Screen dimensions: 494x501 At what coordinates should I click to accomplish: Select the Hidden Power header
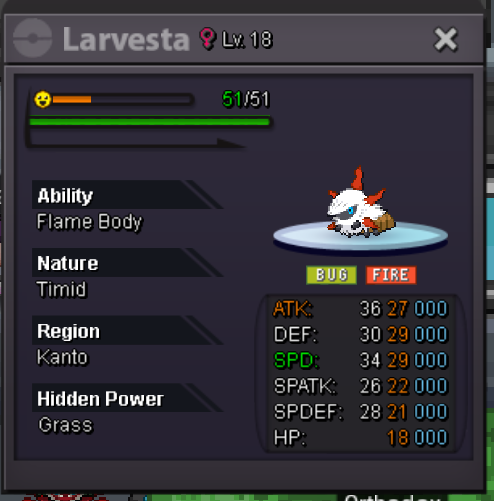[x=127, y=398]
